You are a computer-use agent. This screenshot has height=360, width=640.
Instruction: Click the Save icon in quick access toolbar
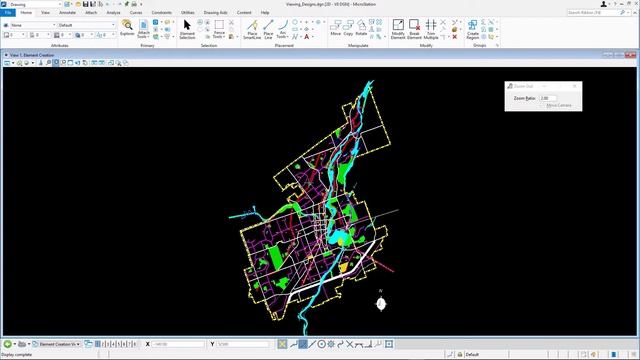pos(85,4)
